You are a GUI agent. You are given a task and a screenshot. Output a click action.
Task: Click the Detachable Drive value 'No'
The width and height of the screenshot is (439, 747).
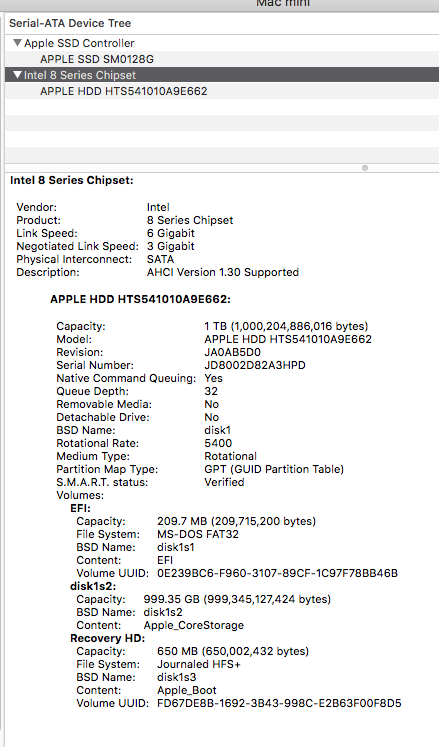(x=211, y=417)
